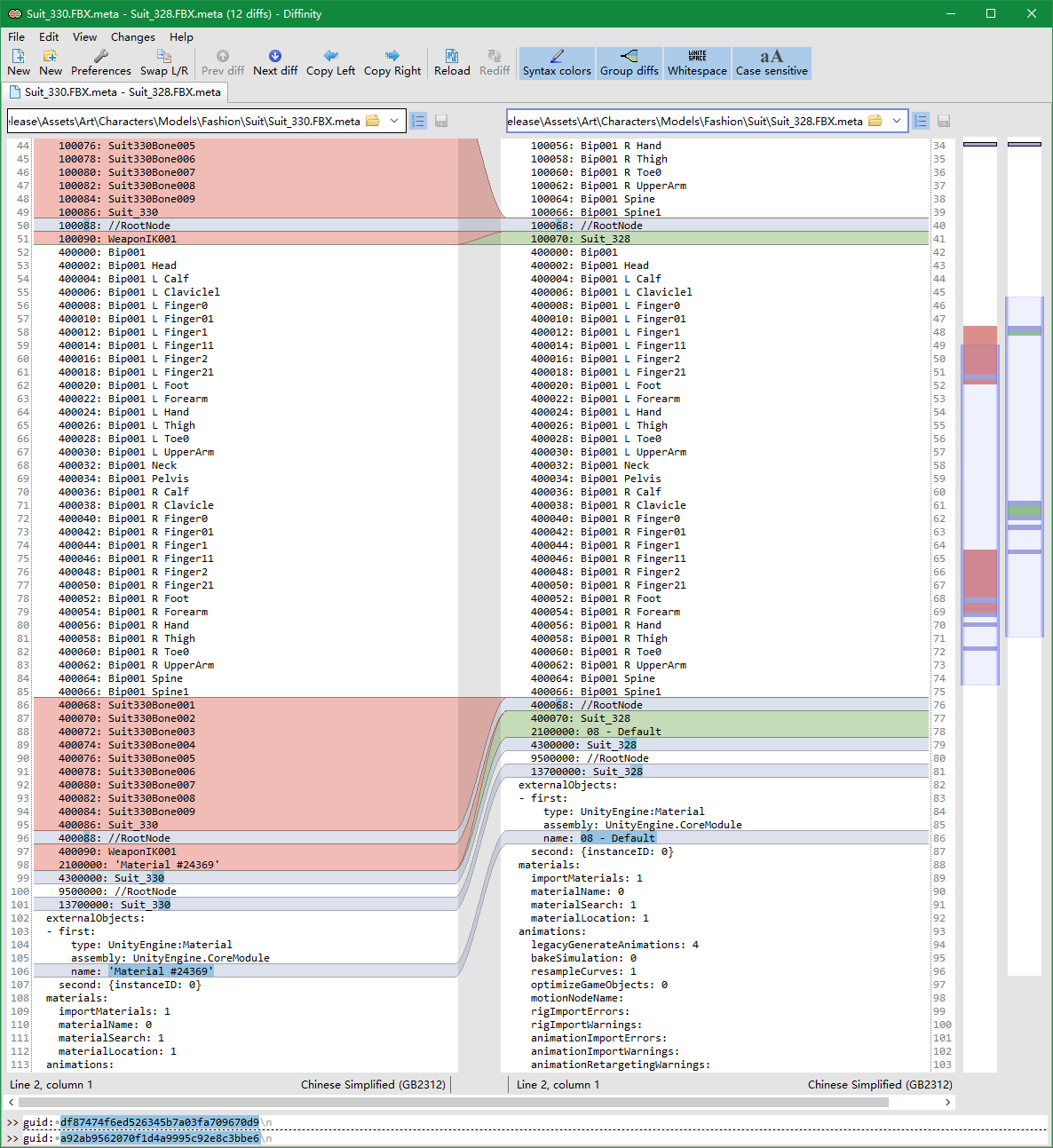This screenshot has height=1148, width=1053.
Task: Open the View menu
Action: click(x=84, y=36)
